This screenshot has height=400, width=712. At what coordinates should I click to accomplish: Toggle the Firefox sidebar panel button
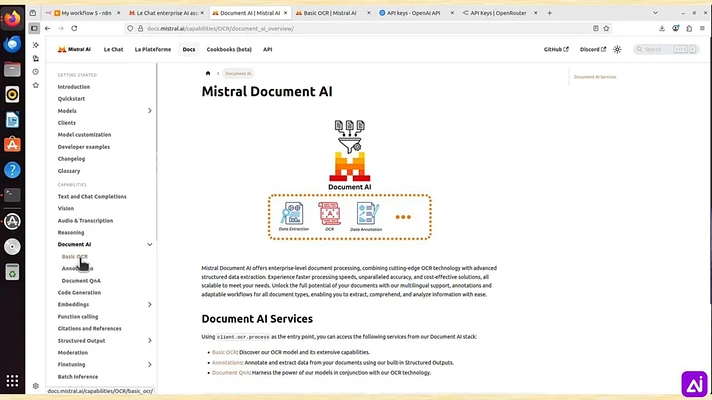tap(34, 28)
